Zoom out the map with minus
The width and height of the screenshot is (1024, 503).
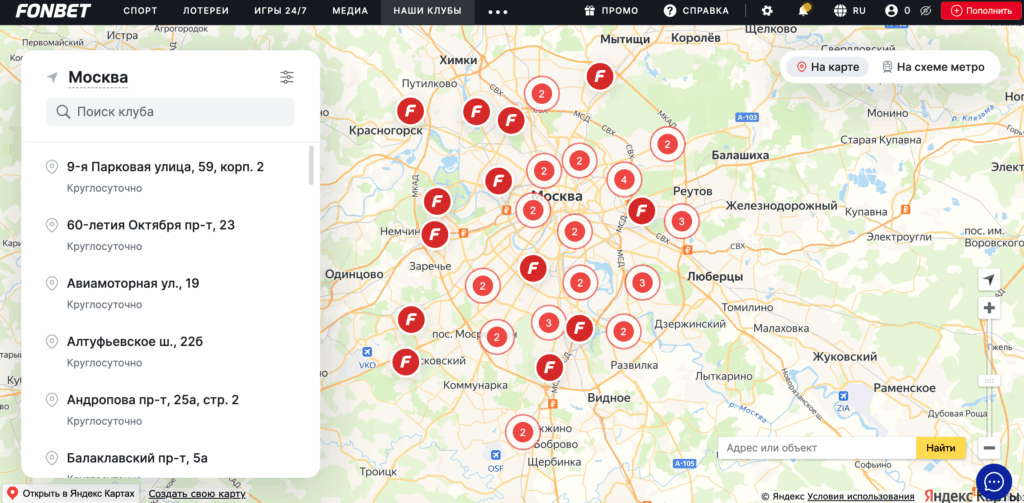(x=989, y=448)
